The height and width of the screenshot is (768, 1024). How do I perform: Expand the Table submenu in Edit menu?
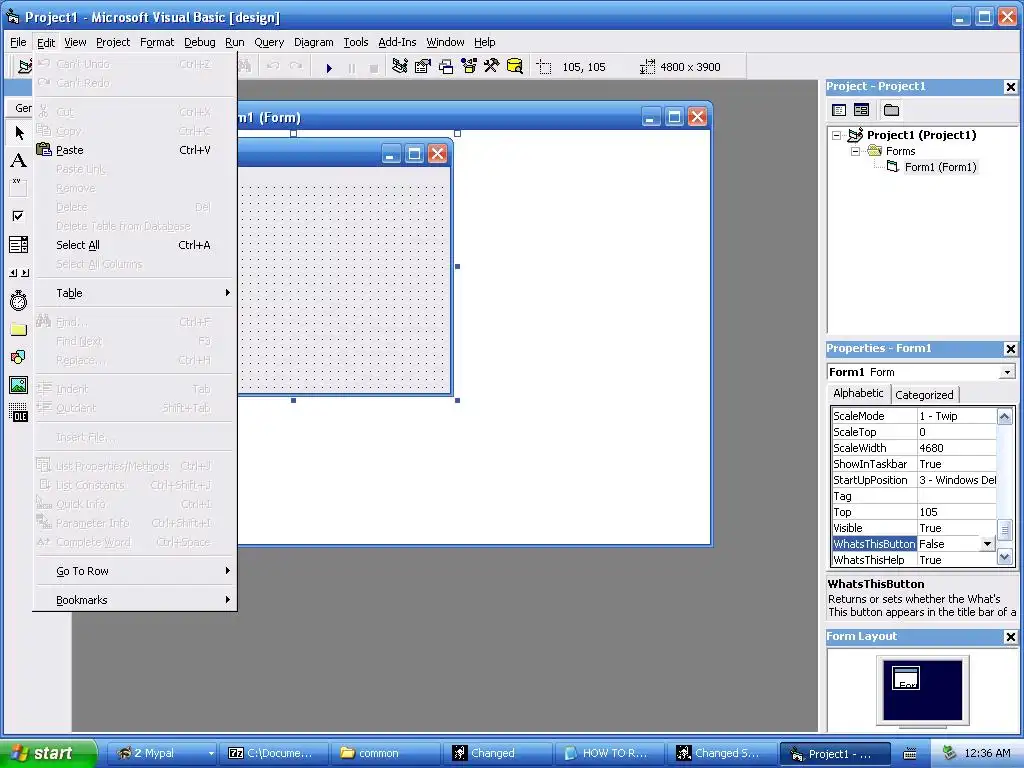point(134,293)
